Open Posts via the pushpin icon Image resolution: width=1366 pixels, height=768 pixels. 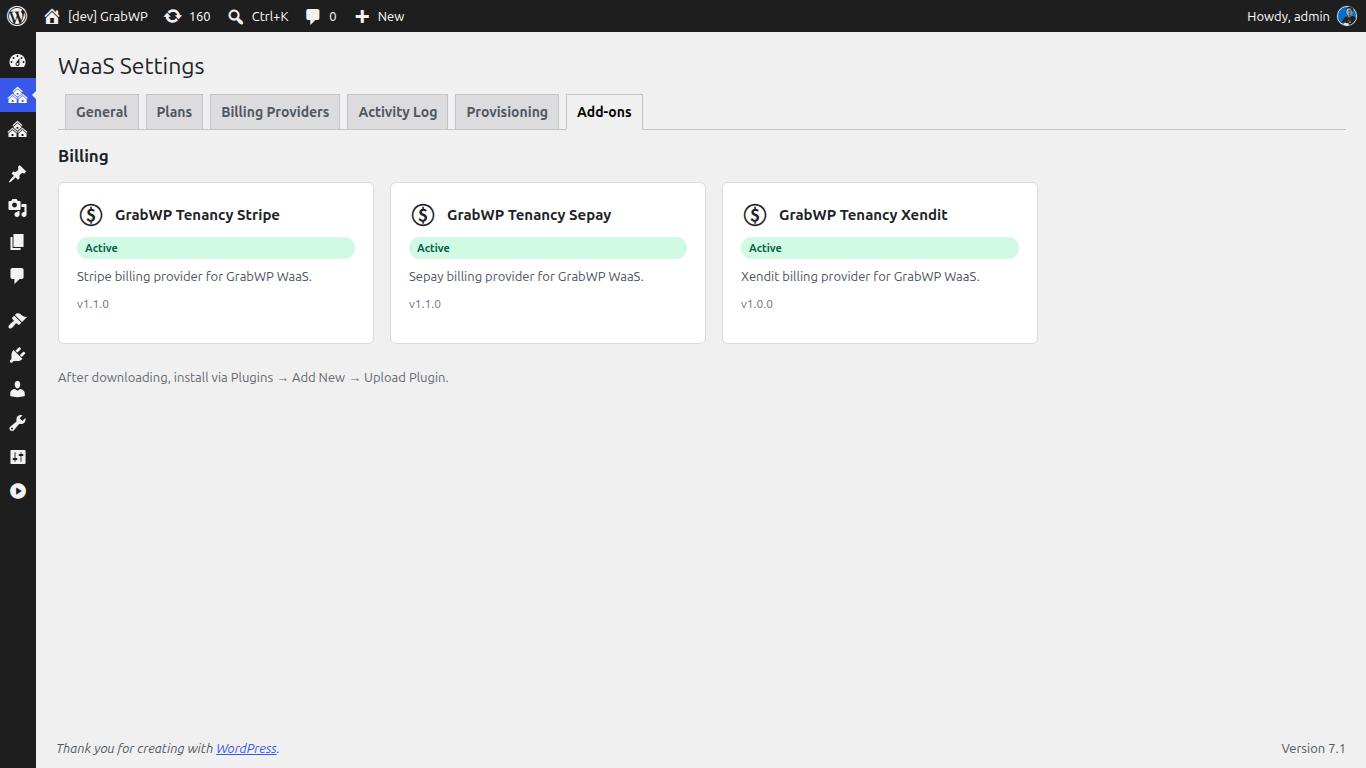17,174
